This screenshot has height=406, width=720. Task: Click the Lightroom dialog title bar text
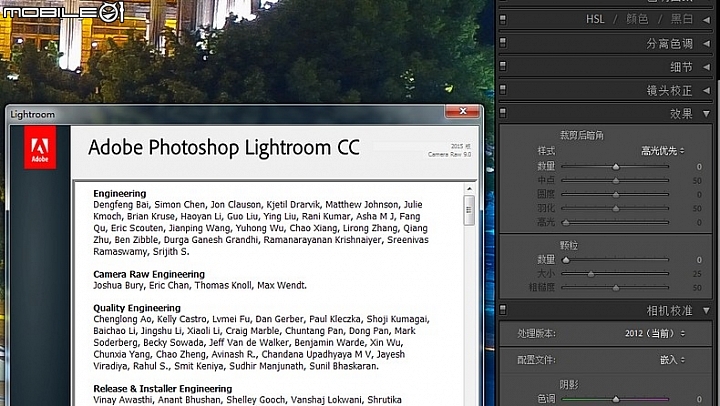click(33, 114)
